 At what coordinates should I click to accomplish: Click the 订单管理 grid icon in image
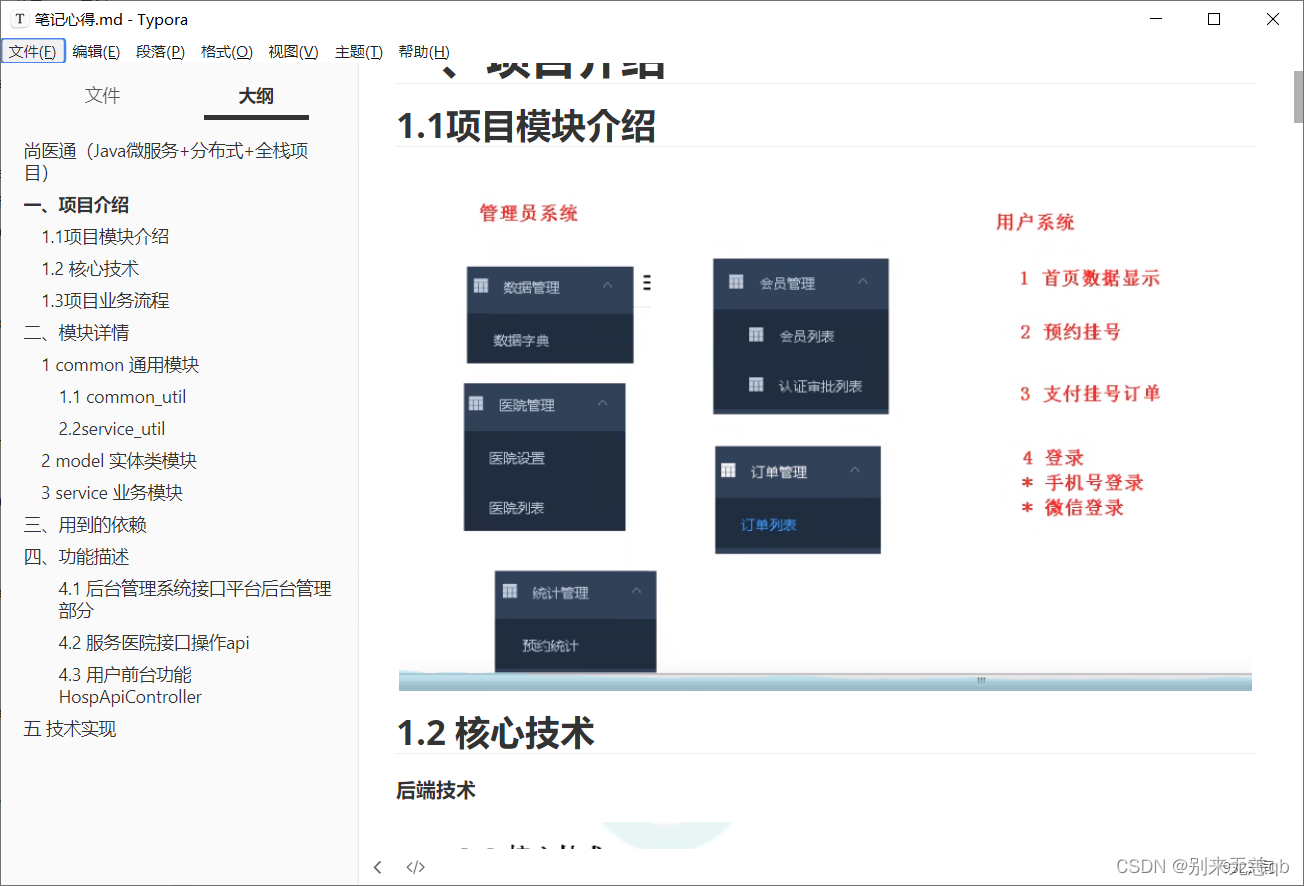pyautogui.click(x=729, y=470)
